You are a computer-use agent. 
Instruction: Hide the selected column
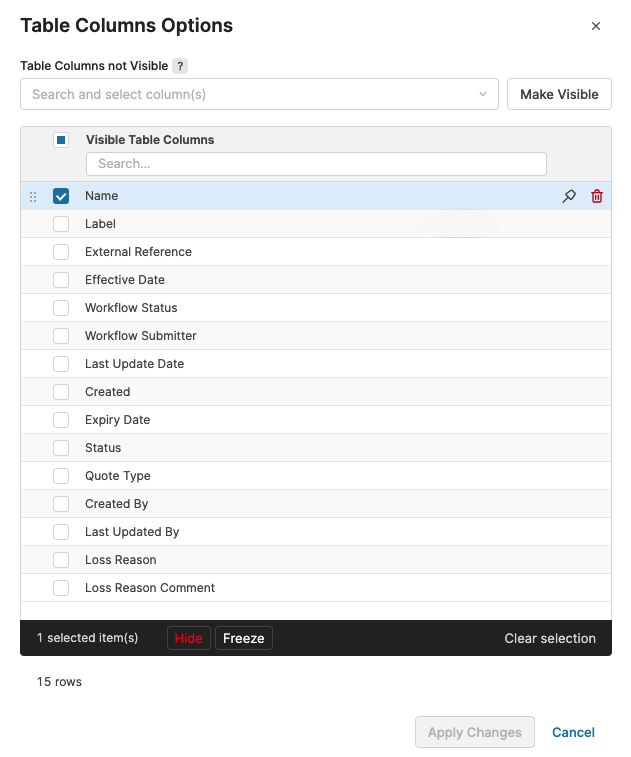pos(188,638)
